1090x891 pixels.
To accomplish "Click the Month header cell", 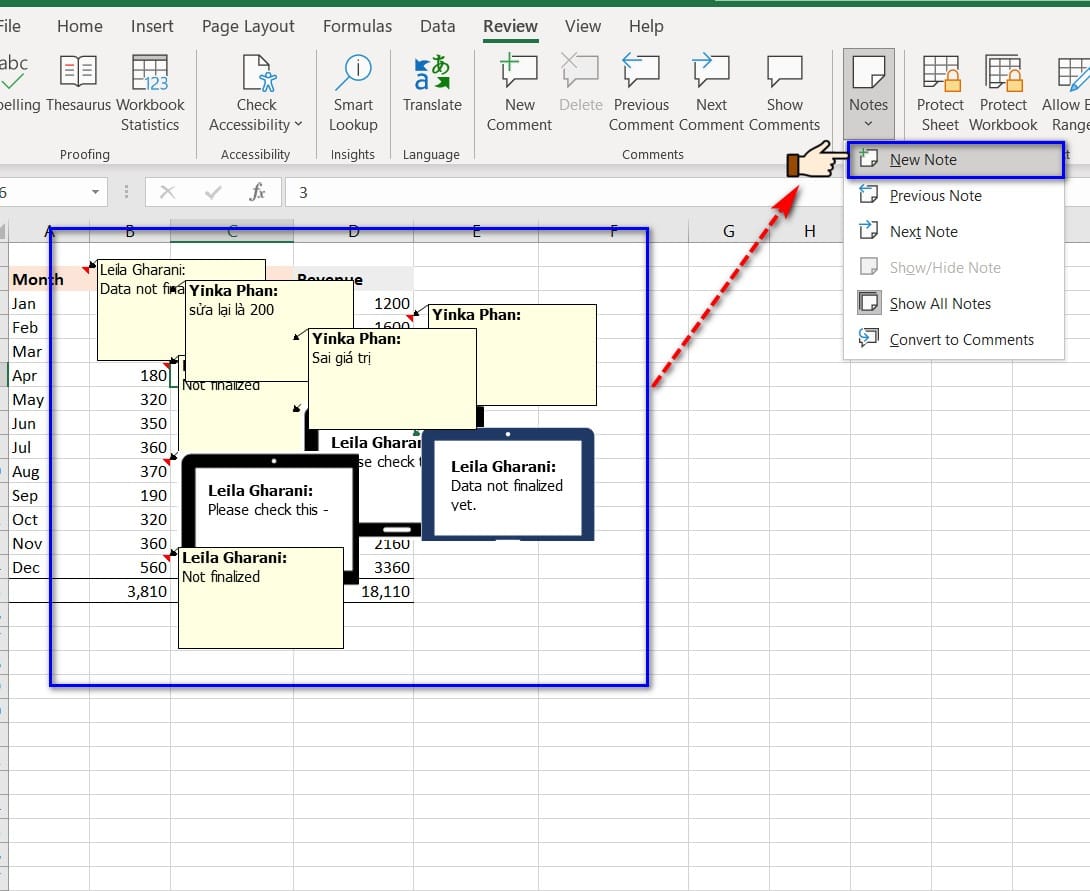I will 49,279.
